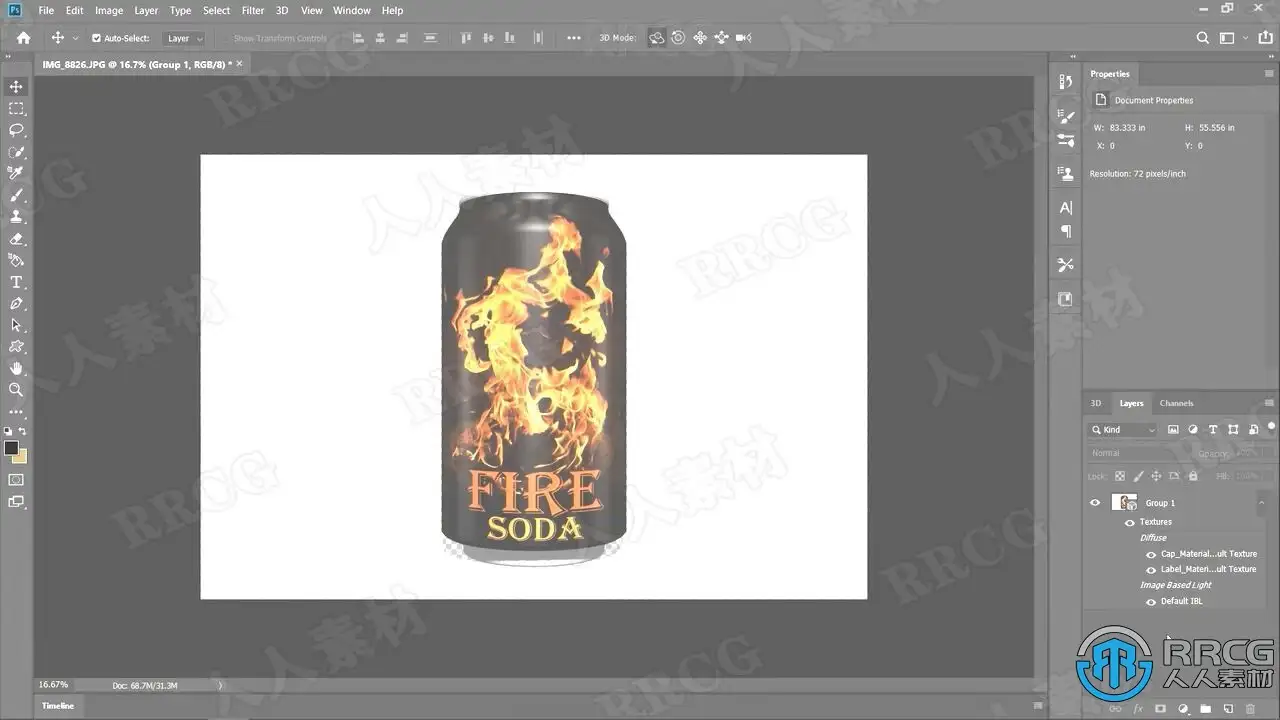Close the IMG_8826.JPG document tab

coord(239,64)
